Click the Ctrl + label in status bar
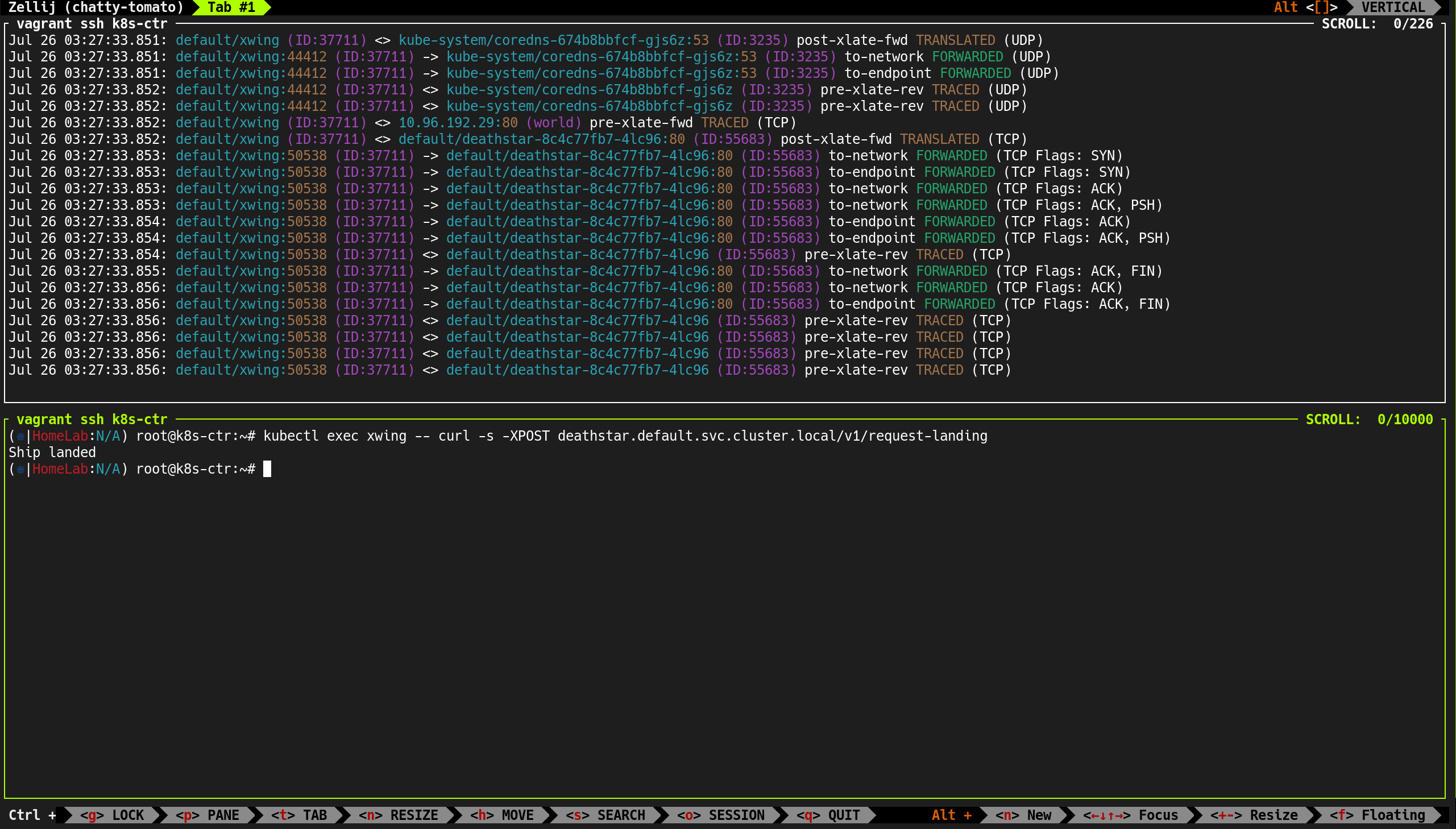Viewport: 1456px width, 829px height. [x=32, y=815]
